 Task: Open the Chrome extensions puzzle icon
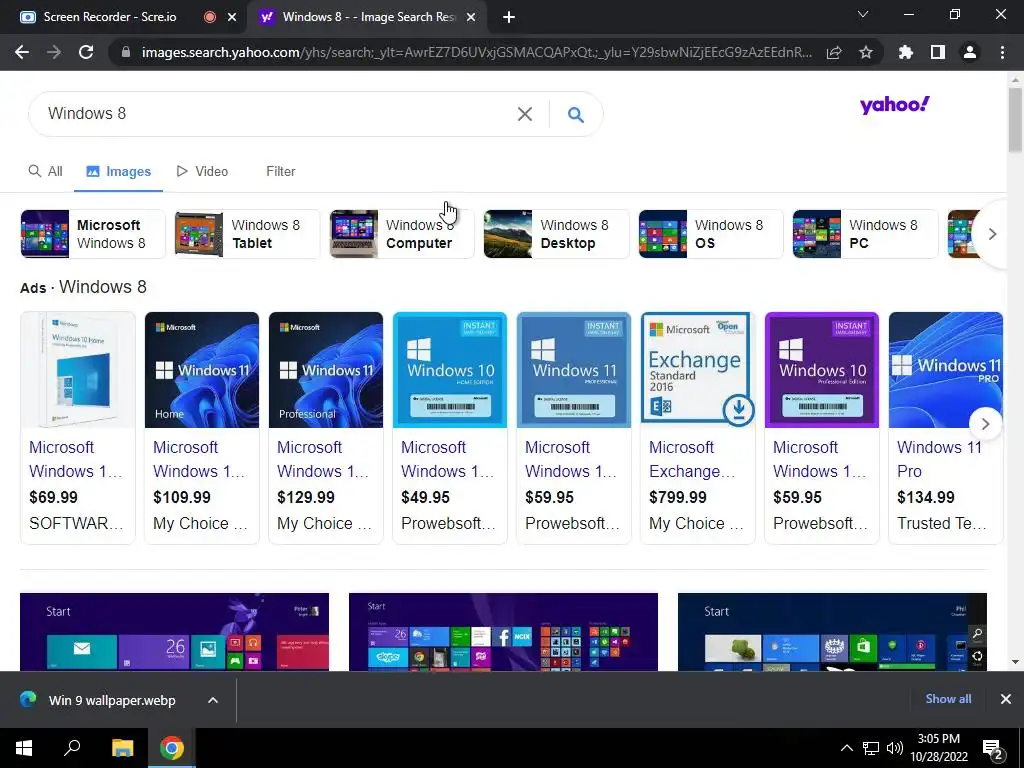pyautogui.click(x=906, y=52)
